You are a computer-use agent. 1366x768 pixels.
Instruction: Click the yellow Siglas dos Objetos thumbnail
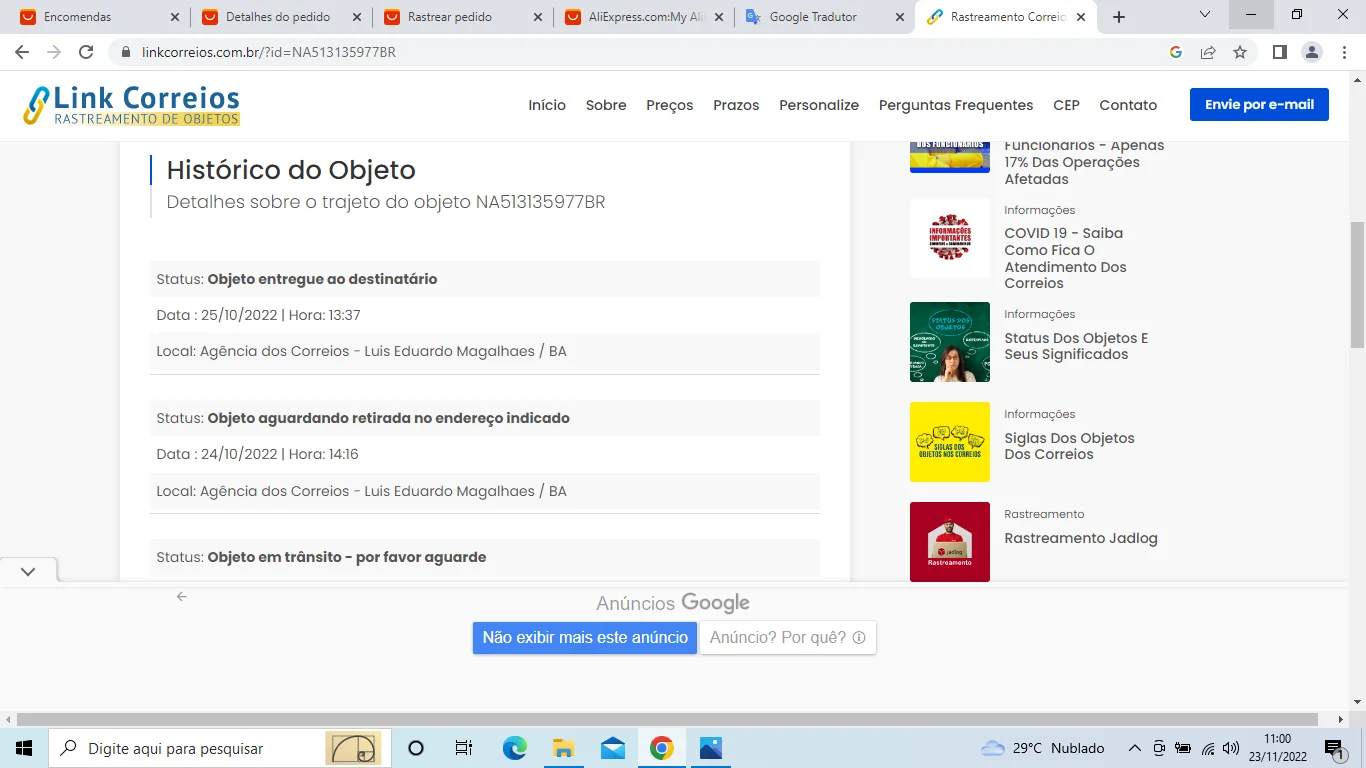(950, 442)
